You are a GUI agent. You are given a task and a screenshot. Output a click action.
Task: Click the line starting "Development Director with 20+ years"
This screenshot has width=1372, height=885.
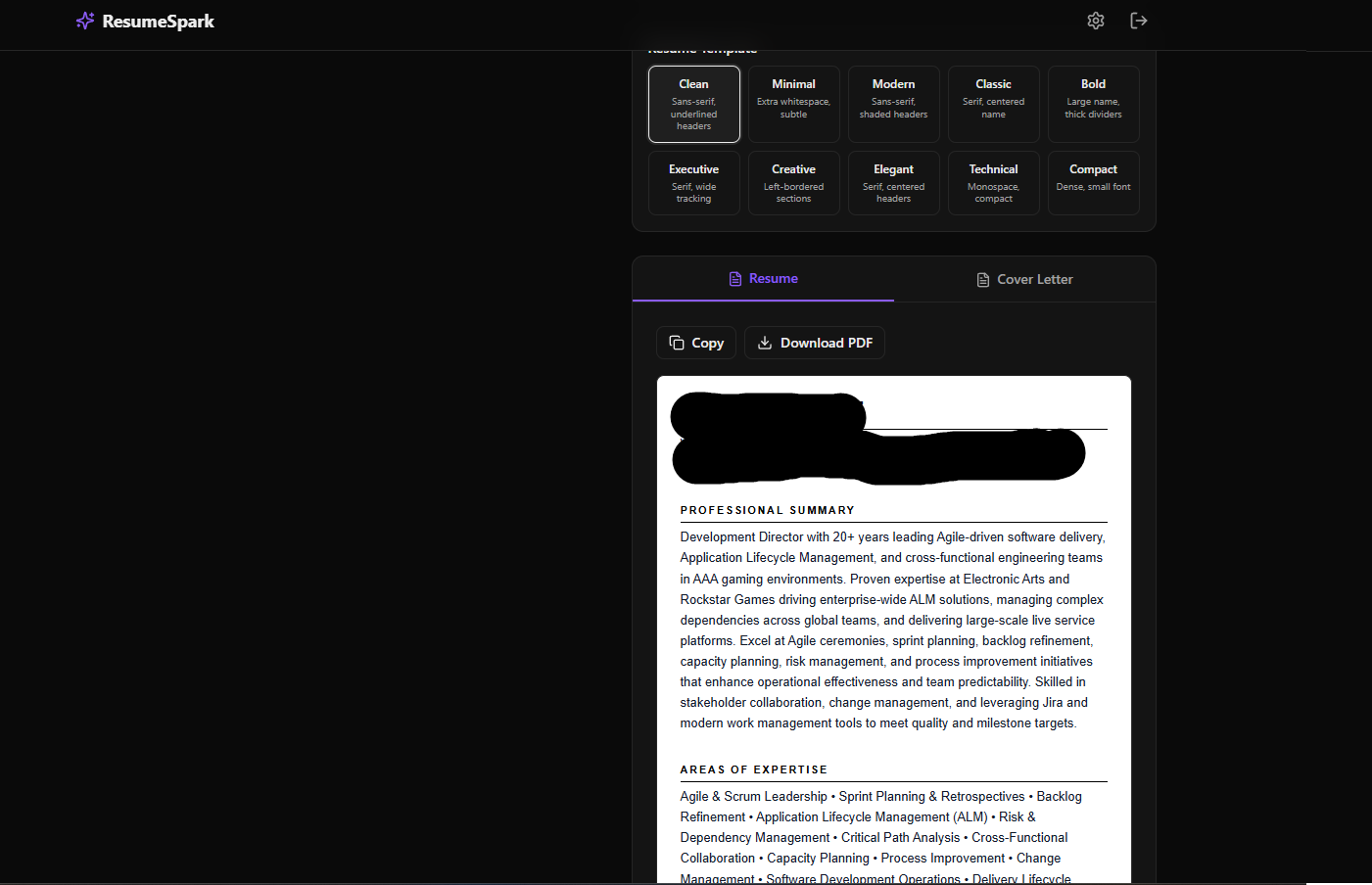point(893,537)
